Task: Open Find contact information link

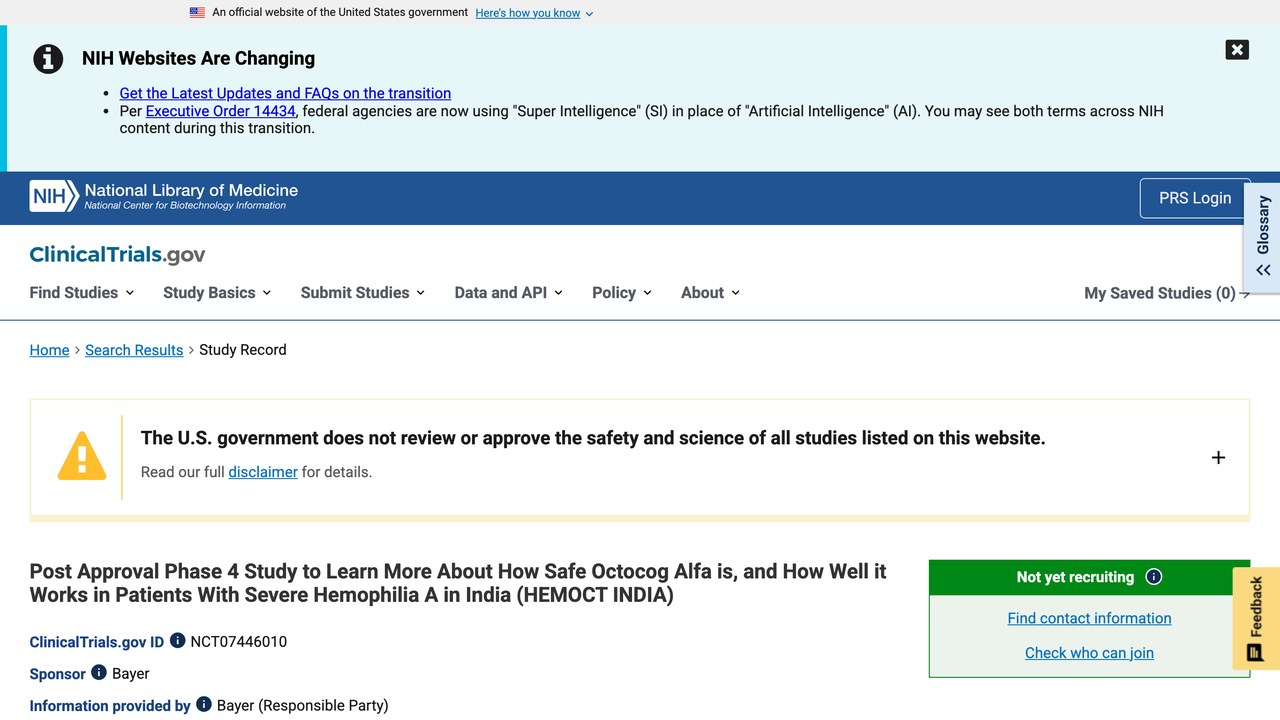Action: pos(1089,618)
